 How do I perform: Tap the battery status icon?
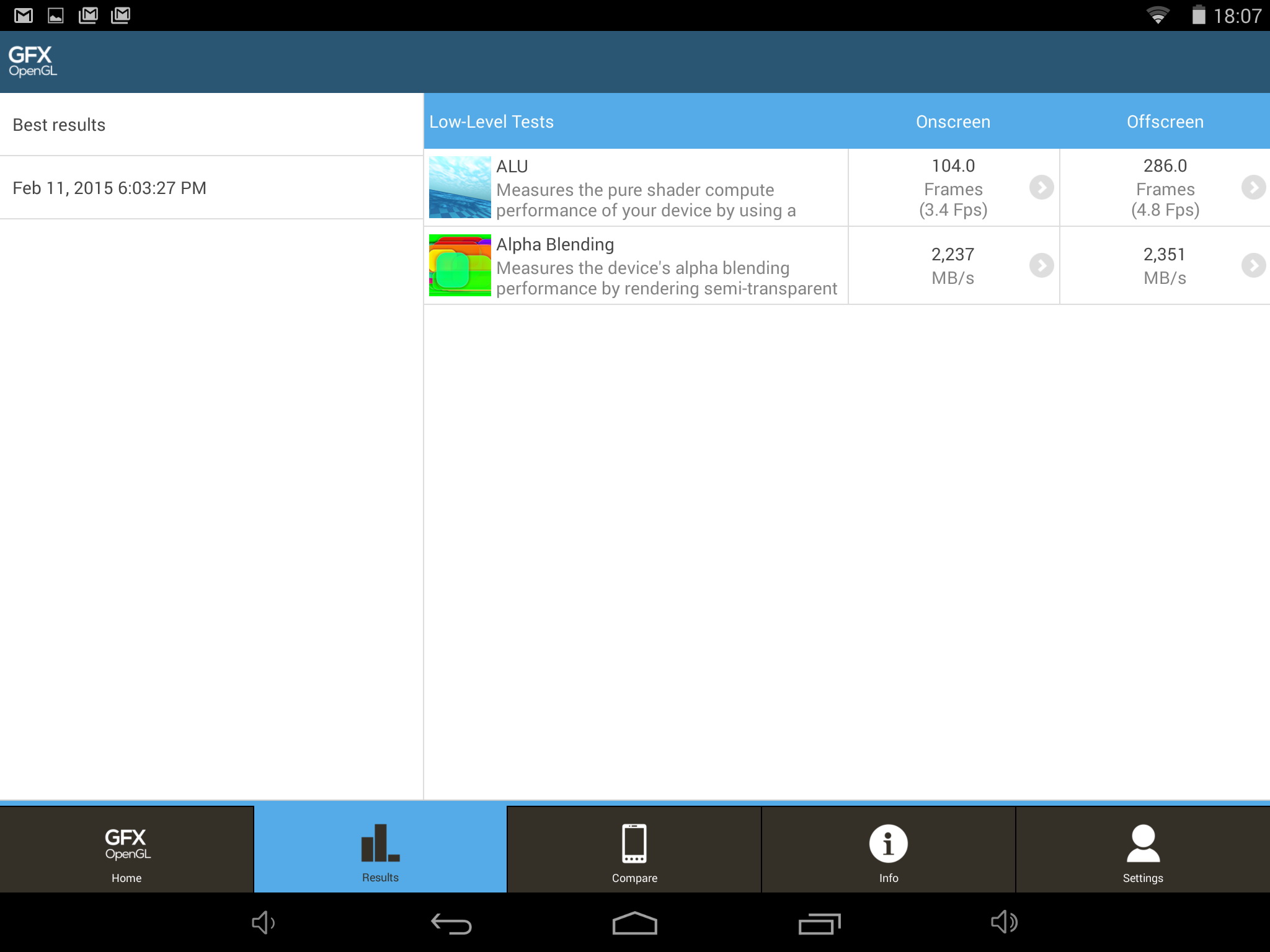click(1199, 15)
